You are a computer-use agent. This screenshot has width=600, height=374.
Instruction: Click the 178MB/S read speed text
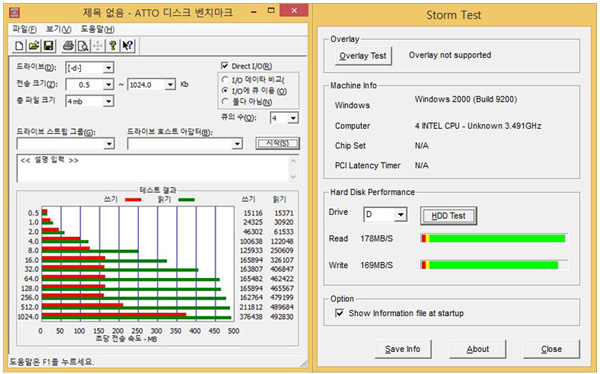(377, 238)
